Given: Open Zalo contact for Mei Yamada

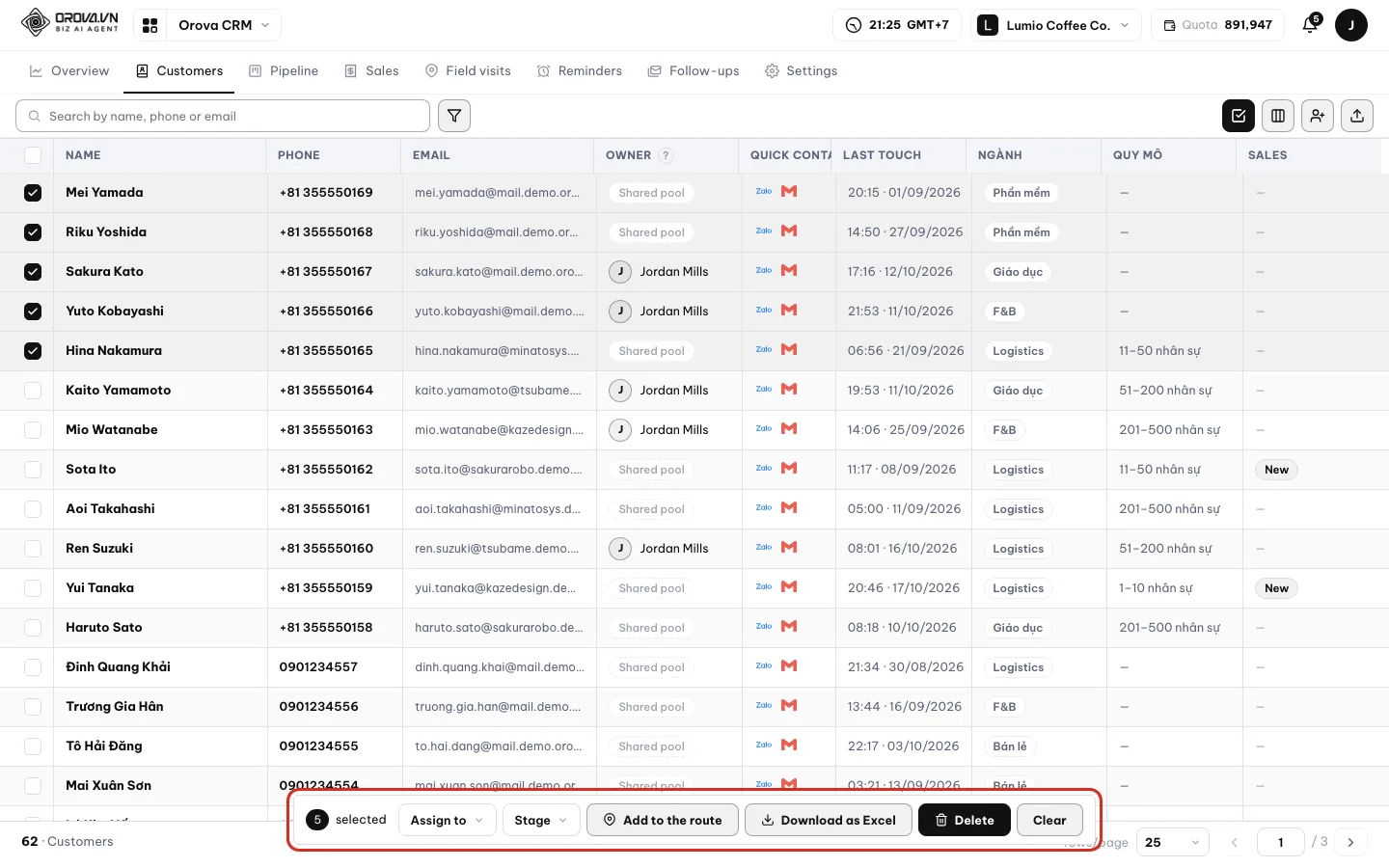Looking at the screenshot, I should 764,192.
